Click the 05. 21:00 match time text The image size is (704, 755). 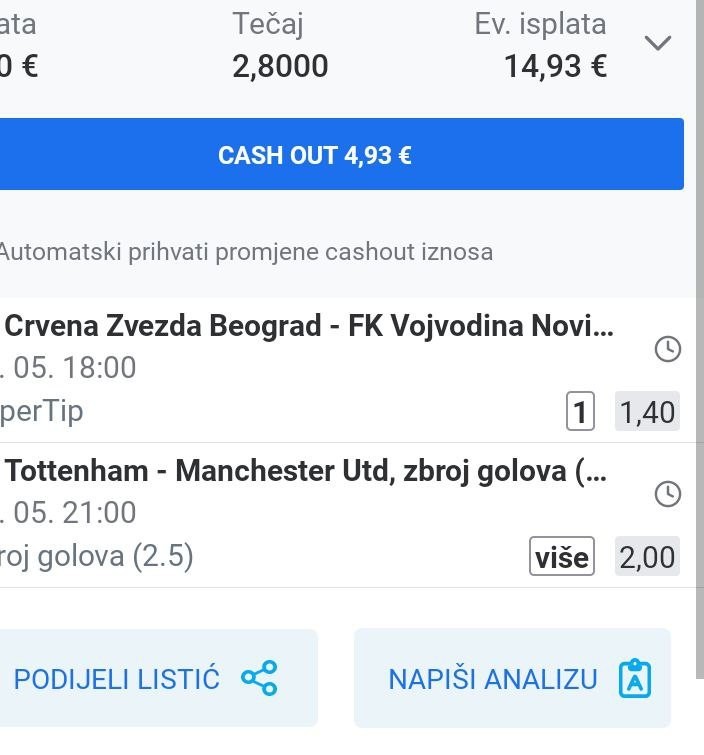(x=68, y=512)
